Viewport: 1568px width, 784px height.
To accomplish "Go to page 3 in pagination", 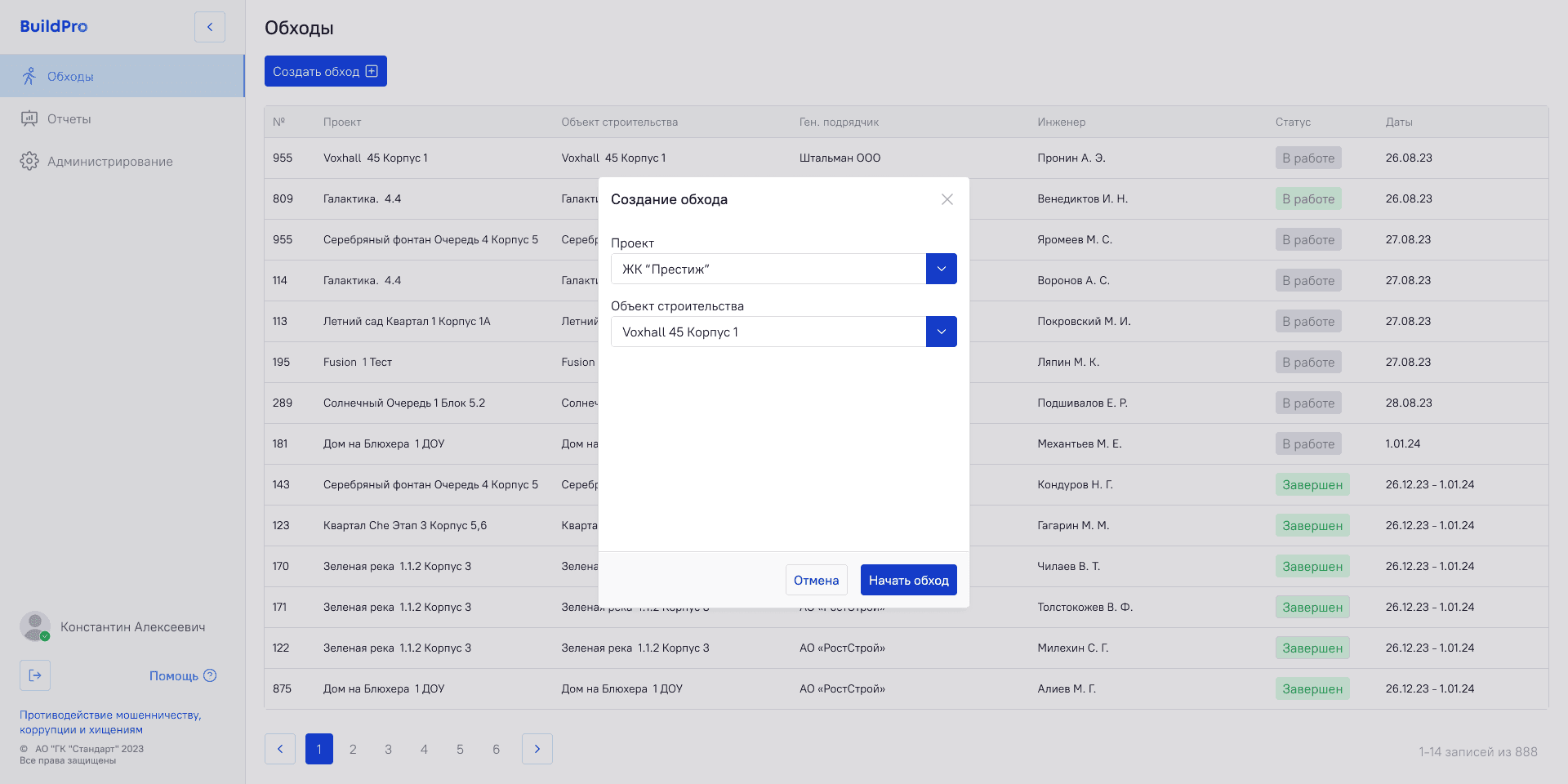I will 388,749.
